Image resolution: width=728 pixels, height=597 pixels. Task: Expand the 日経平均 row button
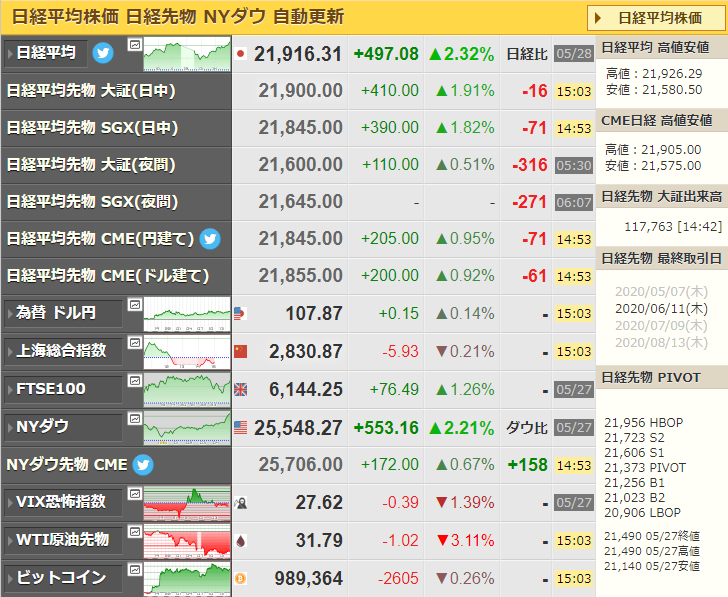pyautogui.click(x=45, y=53)
